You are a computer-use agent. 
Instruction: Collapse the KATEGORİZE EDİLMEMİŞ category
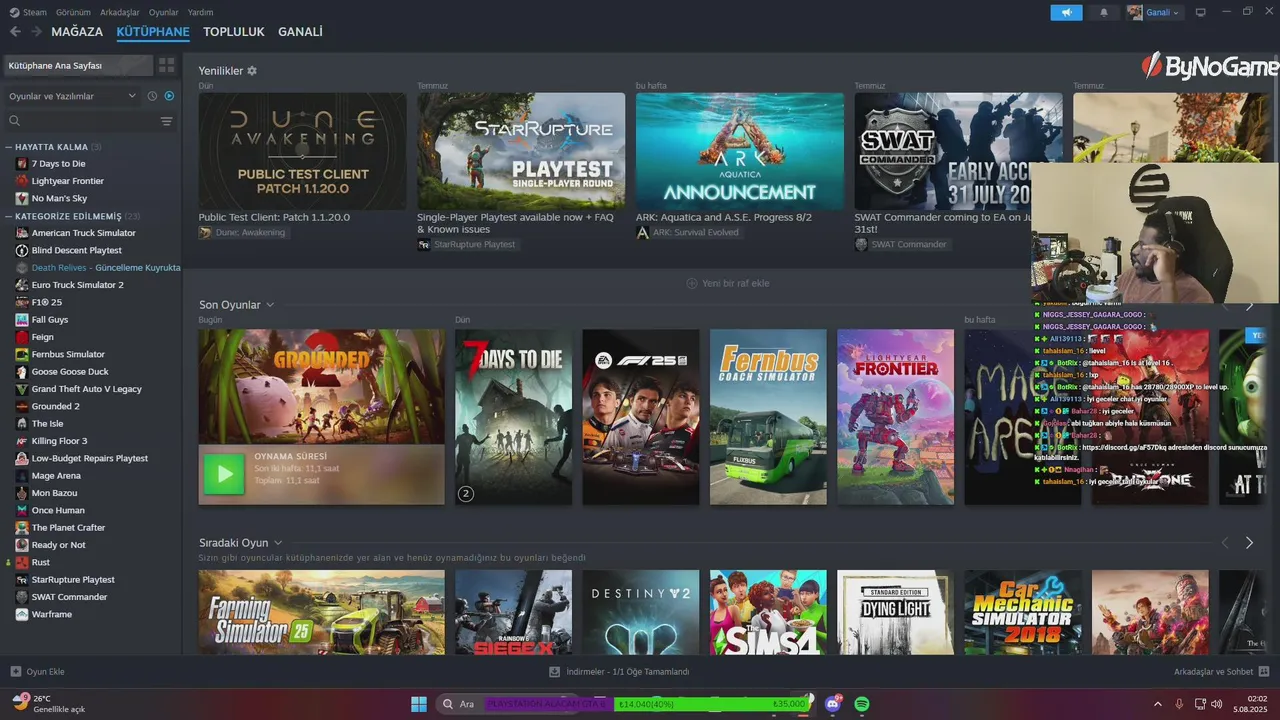pos(9,216)
